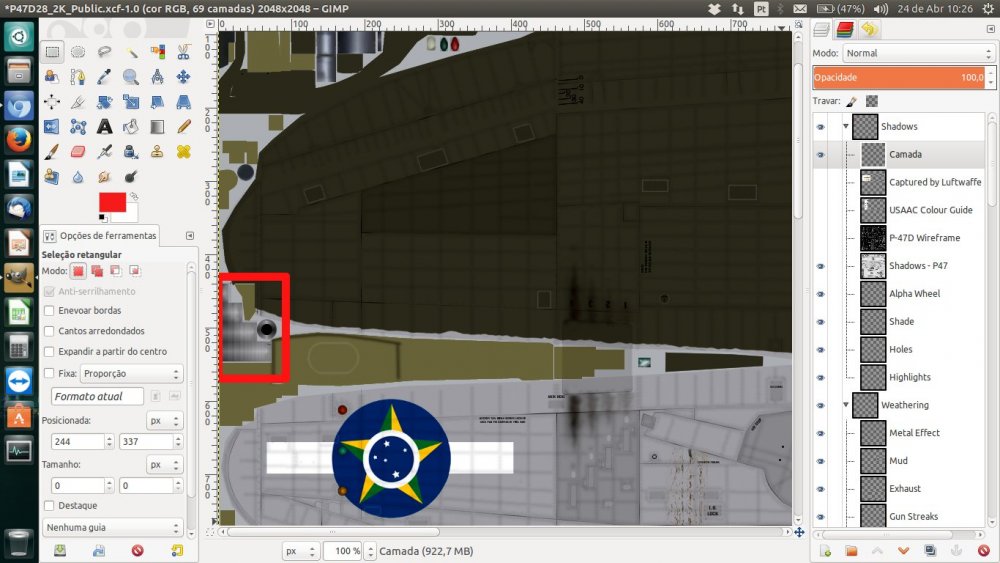Screen dimensions: 1000x563
Task: Collapse the Shadows layer group
Action: point(846,126)
